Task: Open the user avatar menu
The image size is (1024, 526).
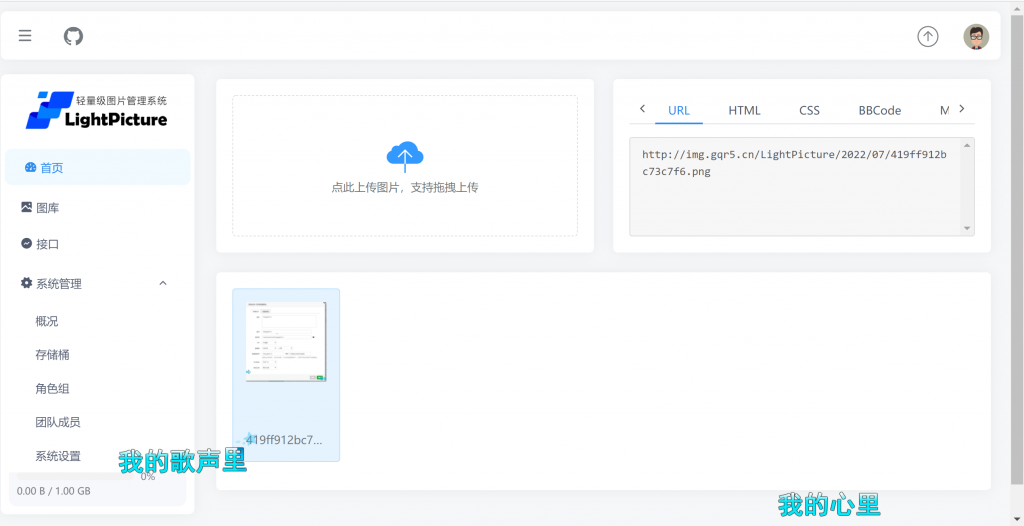Action: pyautogui.click(x=976, y=37)
